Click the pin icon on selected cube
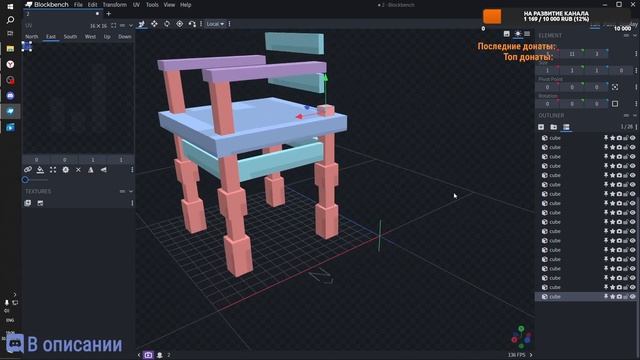Screen dimensions: 640x360 point(606,297)
